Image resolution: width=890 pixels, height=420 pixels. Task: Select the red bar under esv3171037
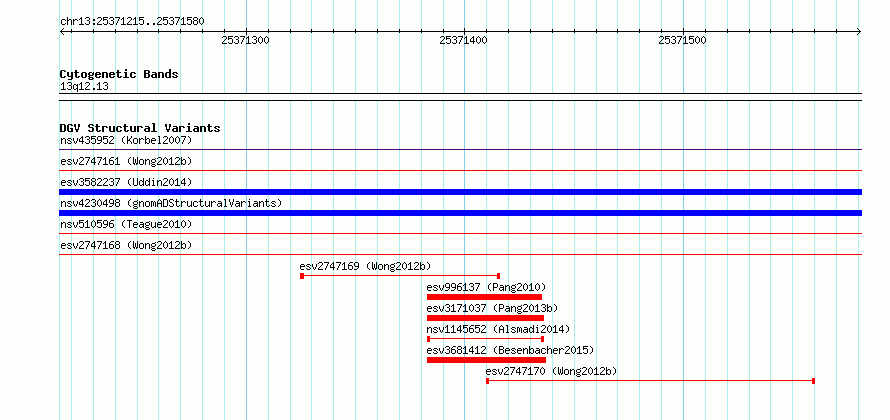coord(485,318)
